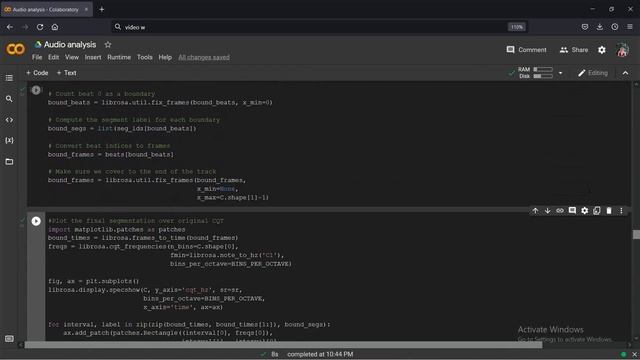
Task: Open the user account avatar
Action: (622, 50)
